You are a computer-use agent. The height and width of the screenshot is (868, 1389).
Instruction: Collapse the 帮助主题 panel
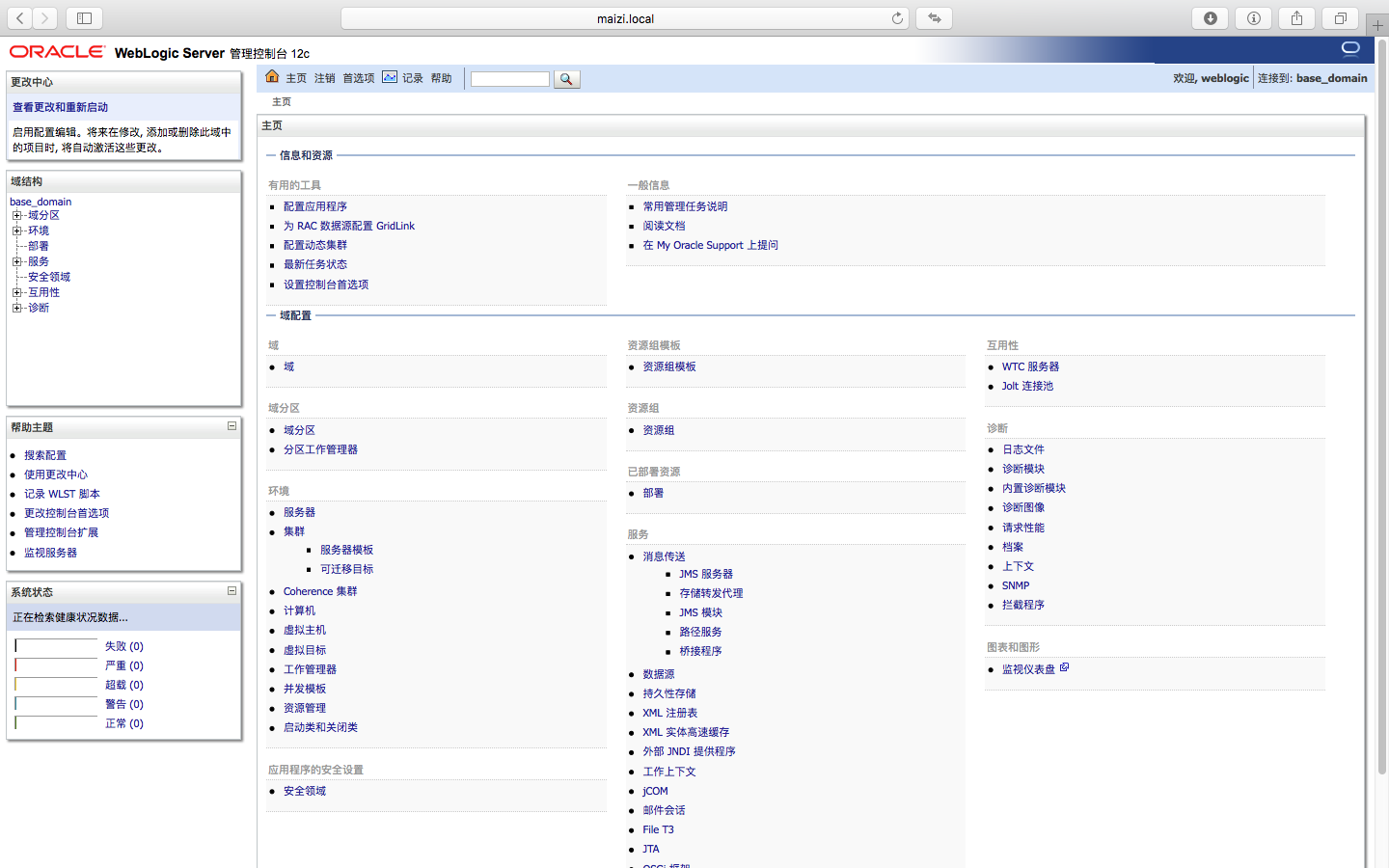pyautogui.click(x=231, y=425)
